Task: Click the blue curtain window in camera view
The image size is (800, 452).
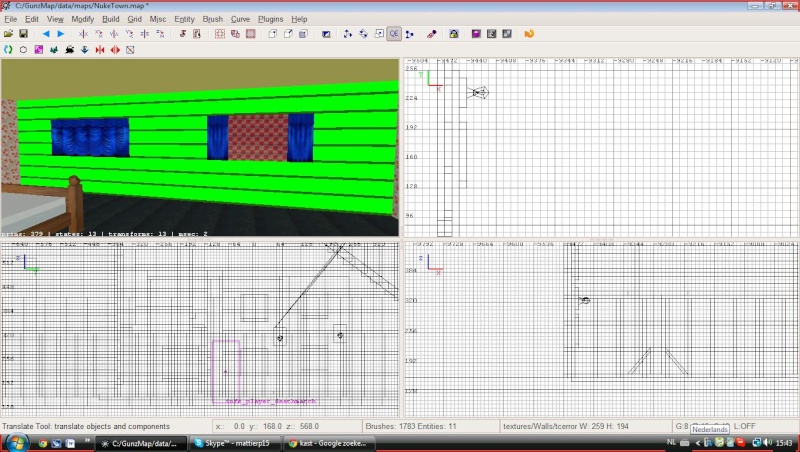Action: (x=90, y=137)
